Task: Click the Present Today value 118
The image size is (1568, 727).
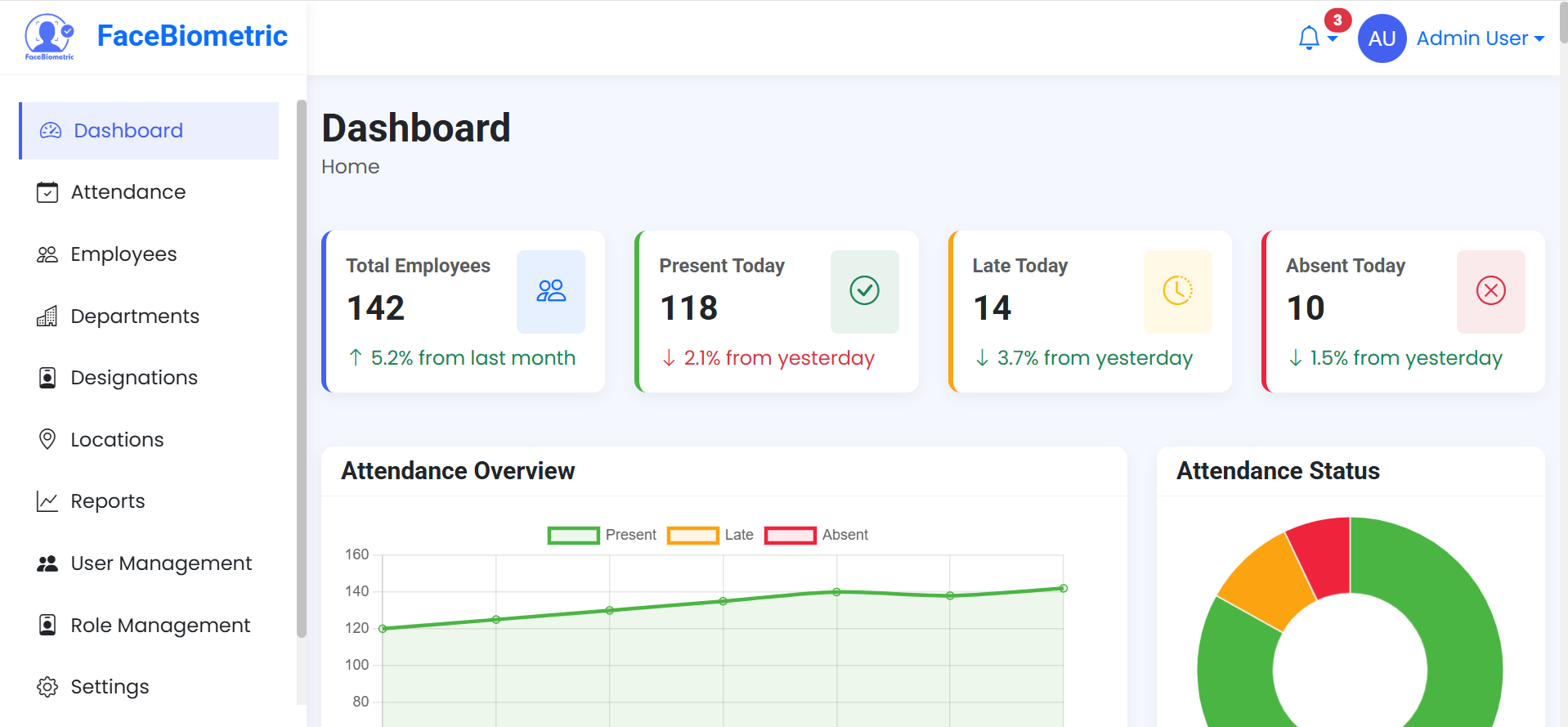Action: [x=689, y=308]
